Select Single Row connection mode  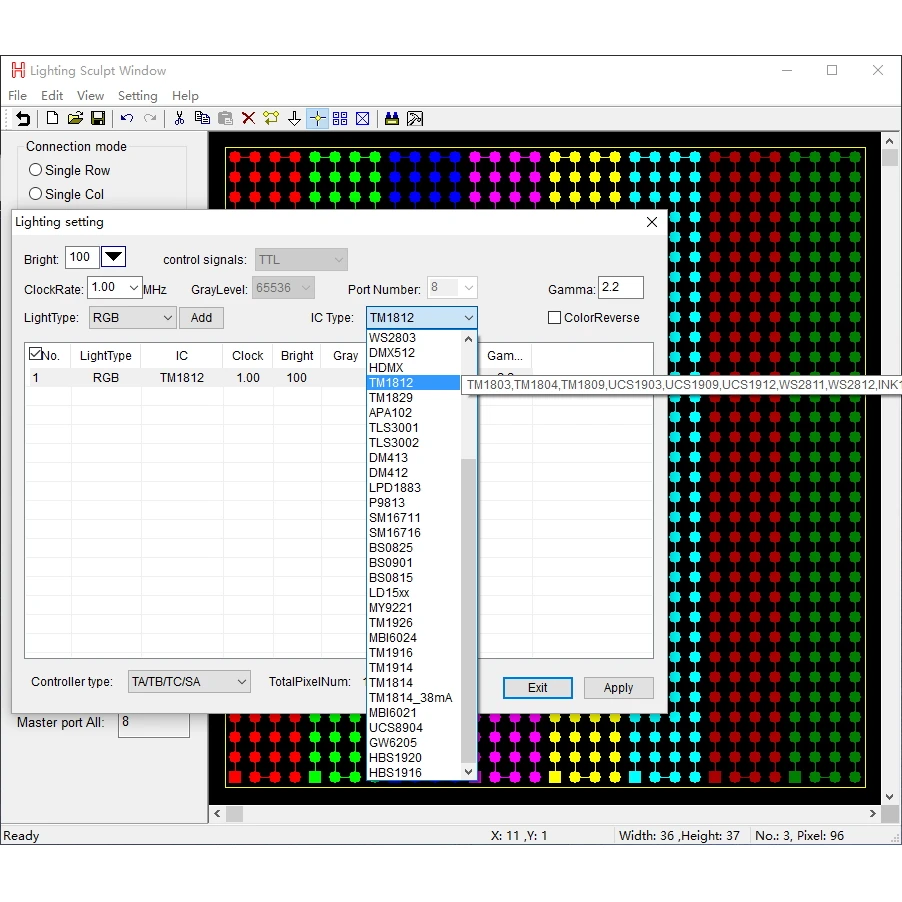36,170
